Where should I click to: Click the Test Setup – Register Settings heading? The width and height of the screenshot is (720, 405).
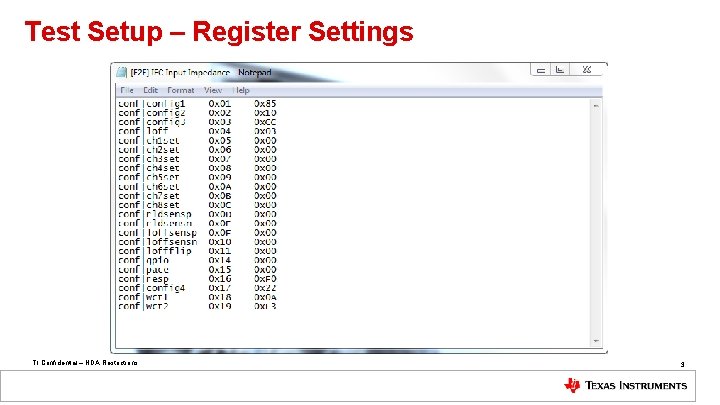tap(219, 32)
